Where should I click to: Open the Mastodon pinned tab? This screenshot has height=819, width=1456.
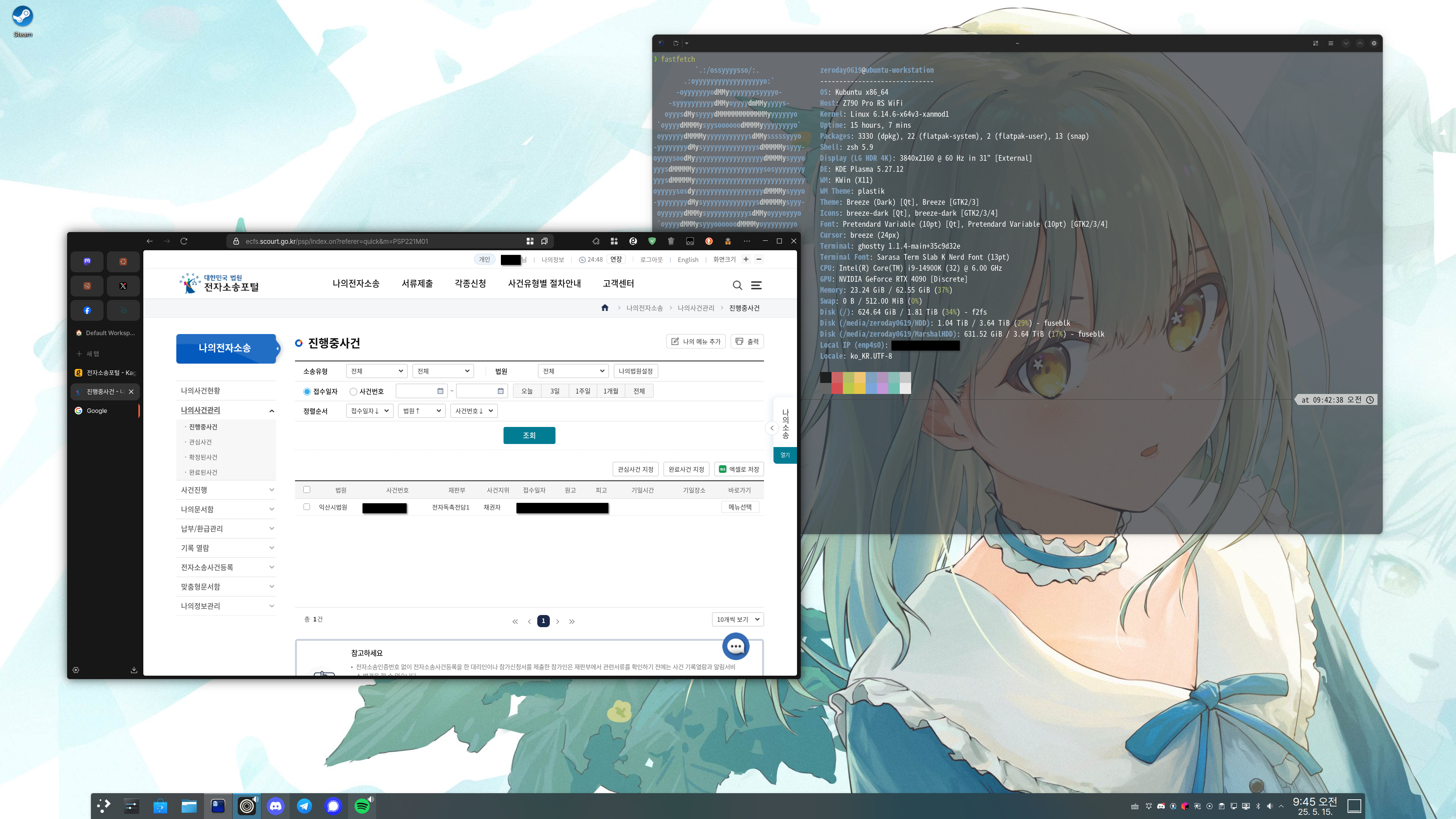click(x=87, y=262)
